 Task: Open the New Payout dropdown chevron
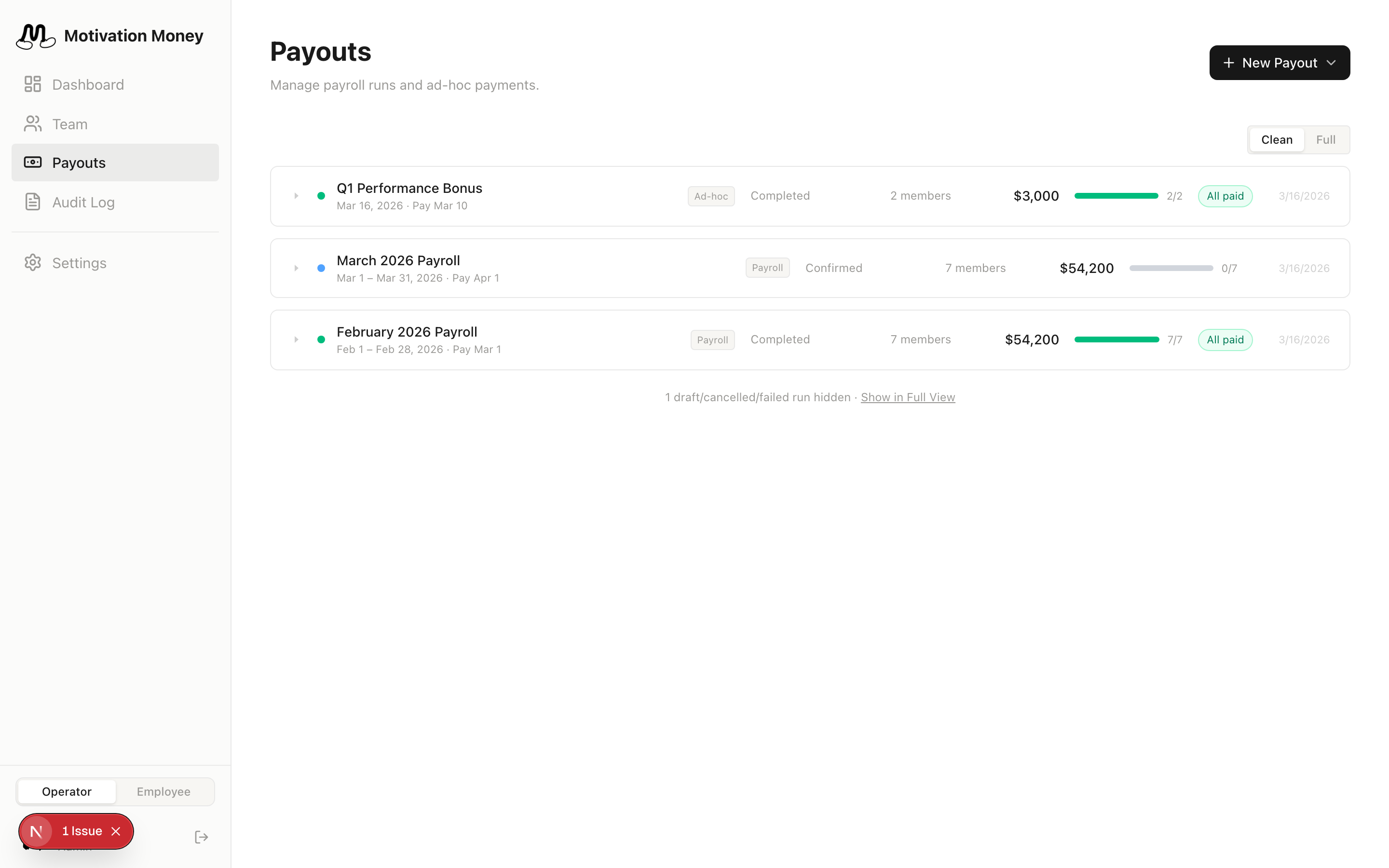[x=1333, y=63]
